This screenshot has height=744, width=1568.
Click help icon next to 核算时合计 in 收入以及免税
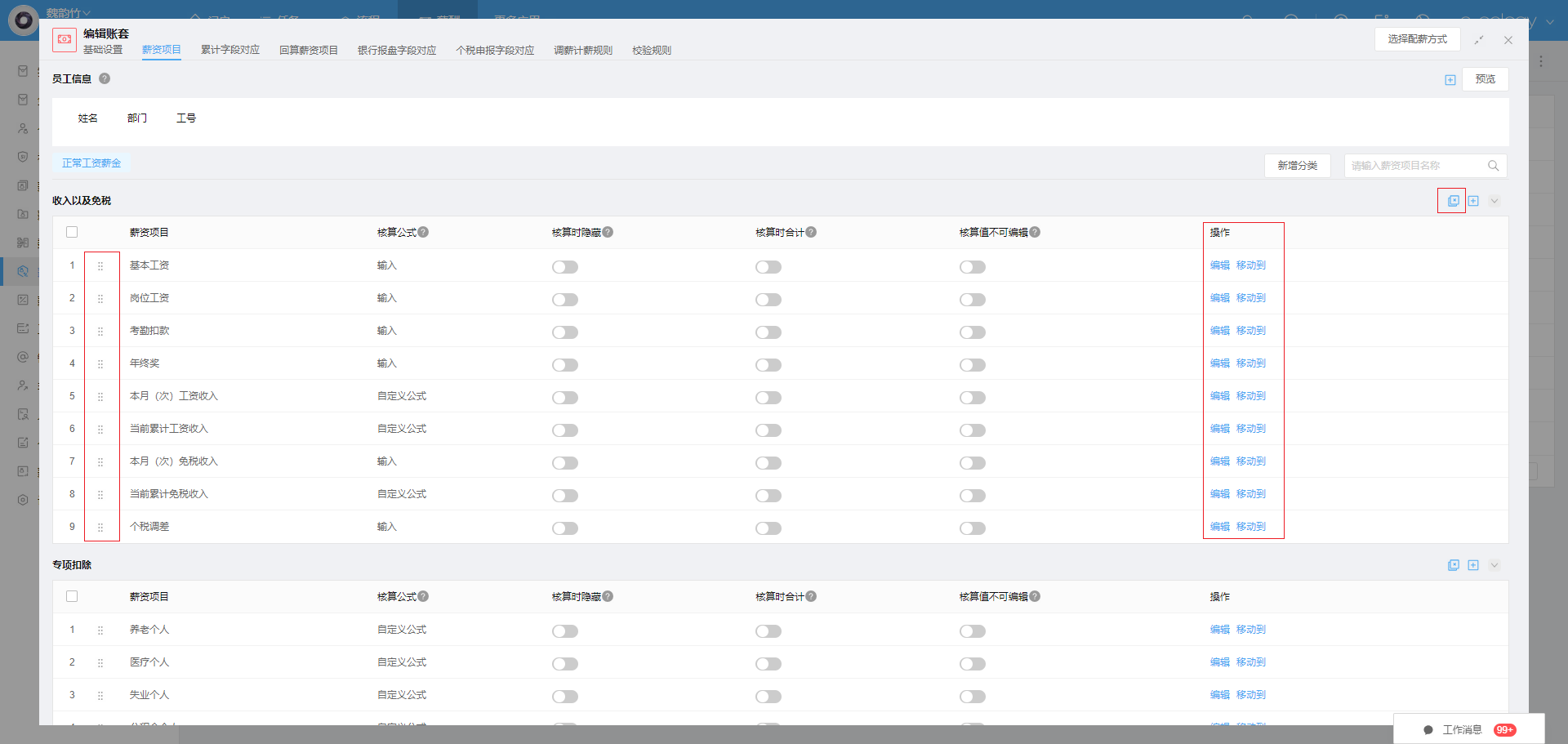(x=811, y=232)
